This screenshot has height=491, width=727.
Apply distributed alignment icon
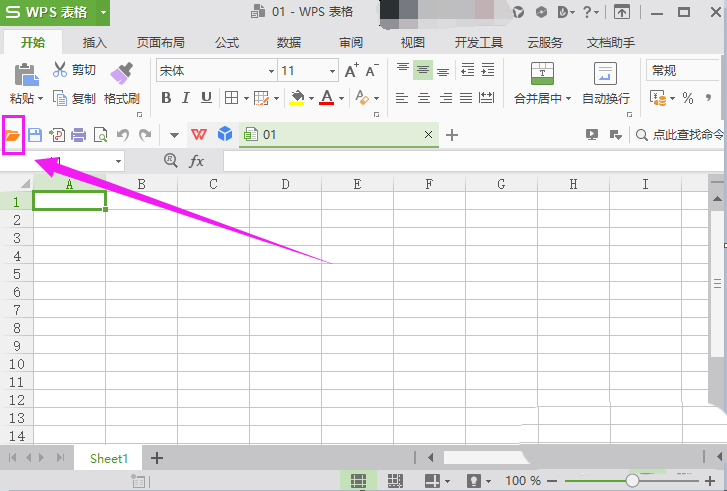click(x=486, y=98)
